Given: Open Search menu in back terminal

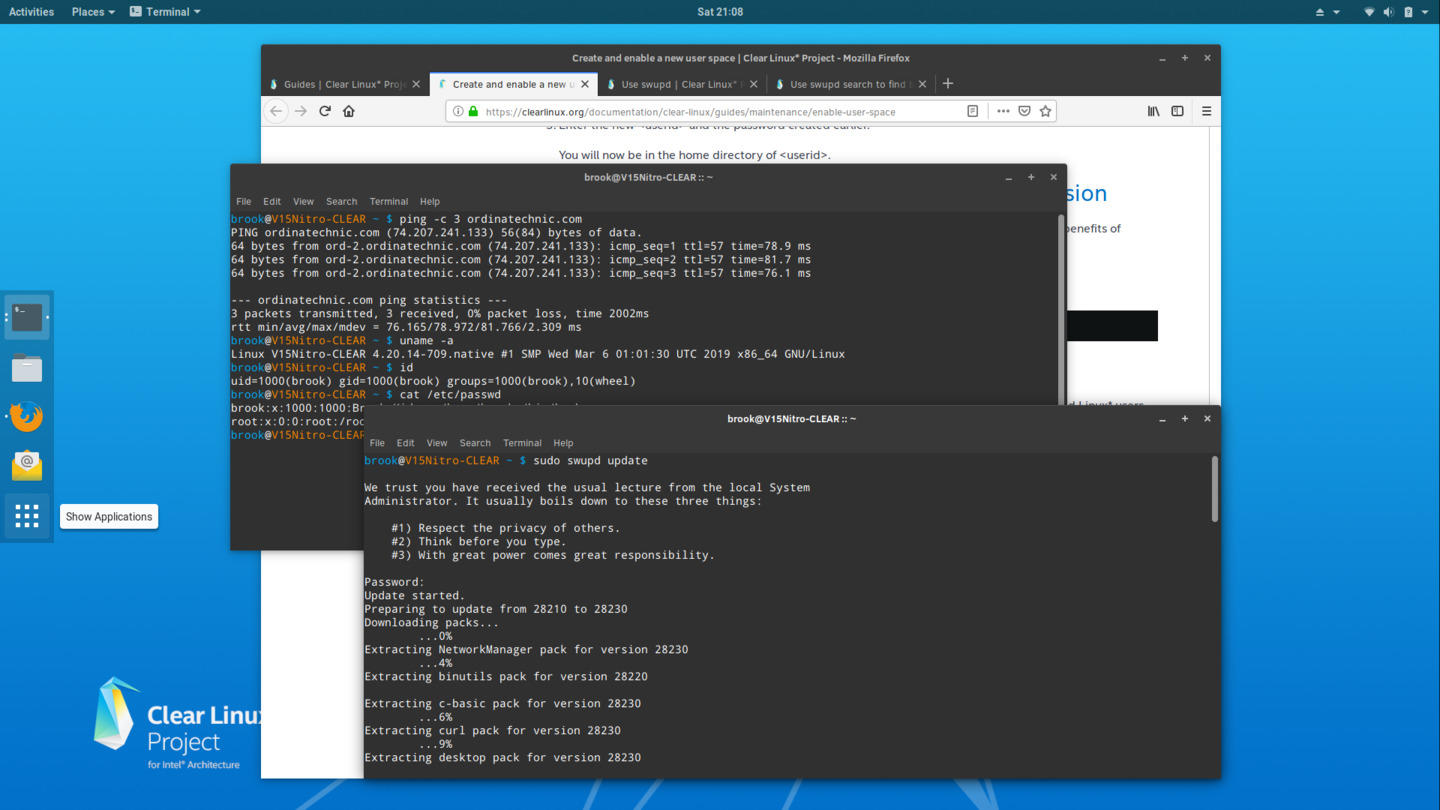Looking at the screenshot, I should point(341,201).
